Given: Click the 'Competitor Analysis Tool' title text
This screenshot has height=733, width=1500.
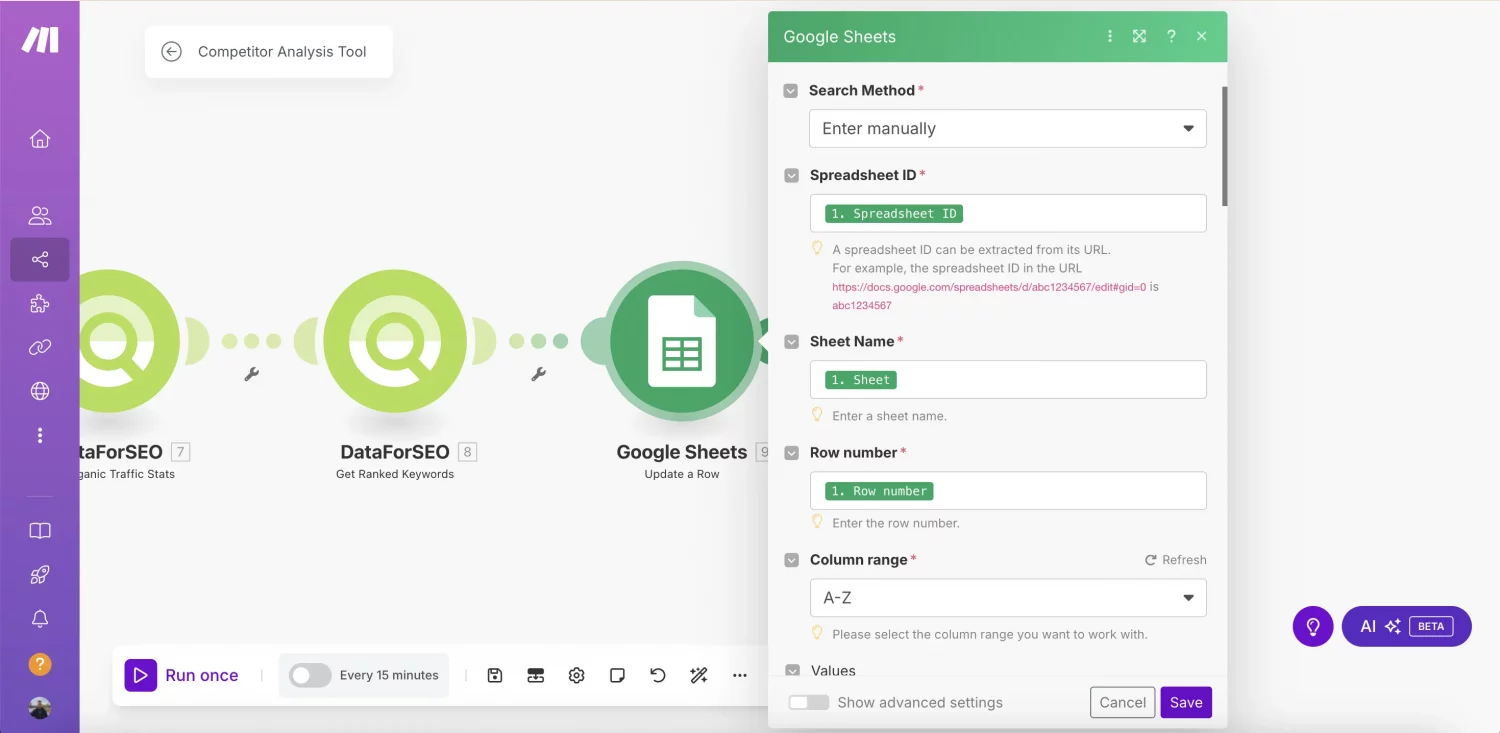Looking at the screenshot, I should pos(282,52).
